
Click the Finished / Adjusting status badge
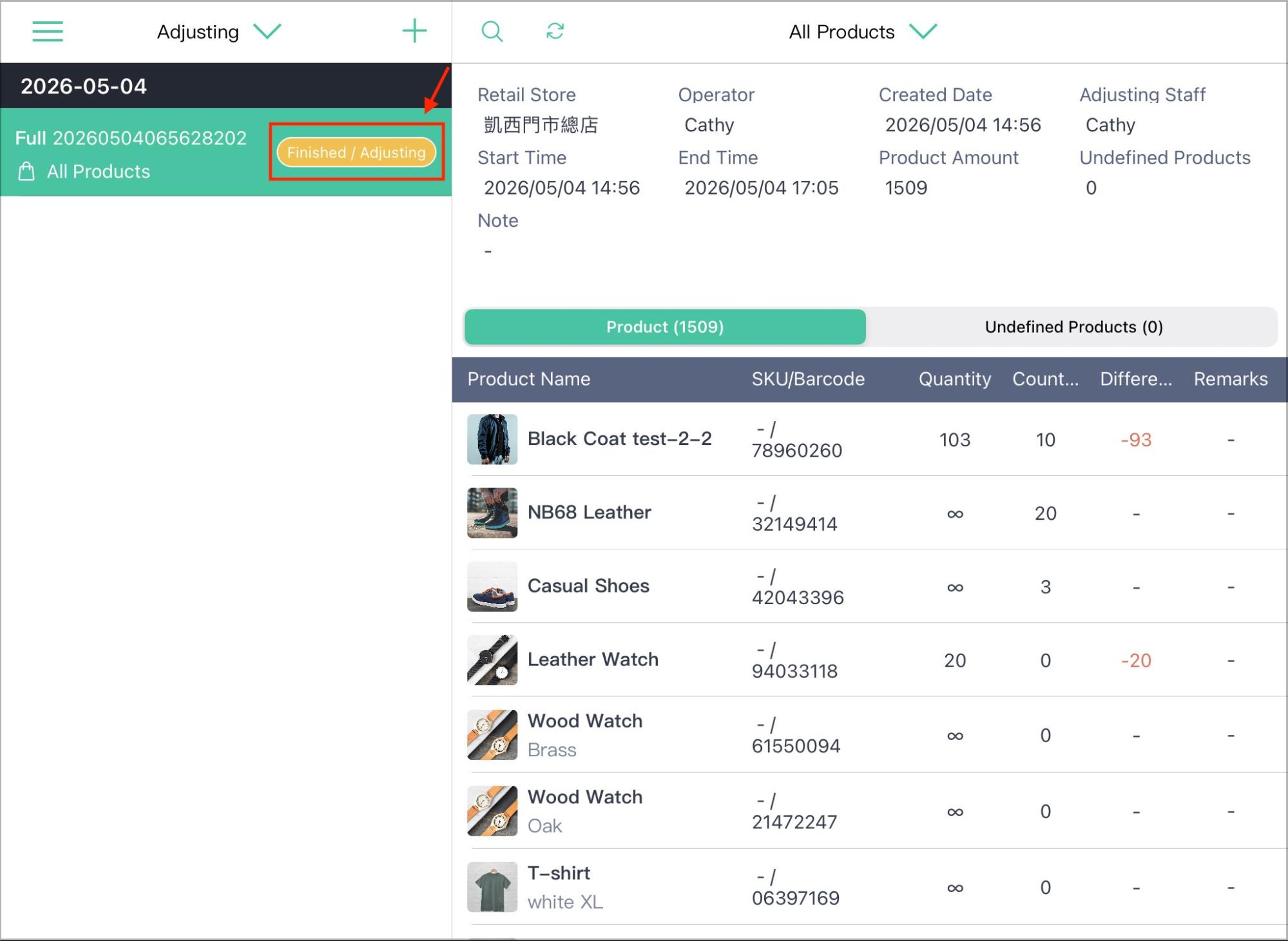point(356,153)
